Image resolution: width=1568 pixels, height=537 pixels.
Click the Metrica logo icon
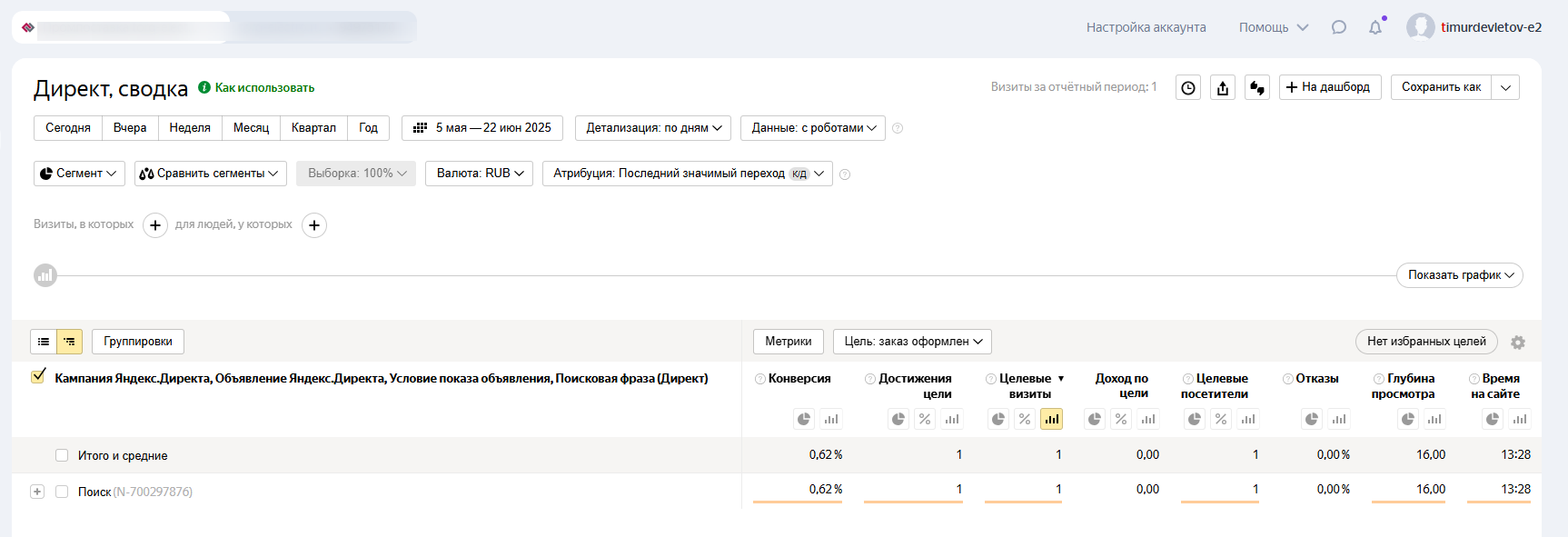[x=28, y=27]
